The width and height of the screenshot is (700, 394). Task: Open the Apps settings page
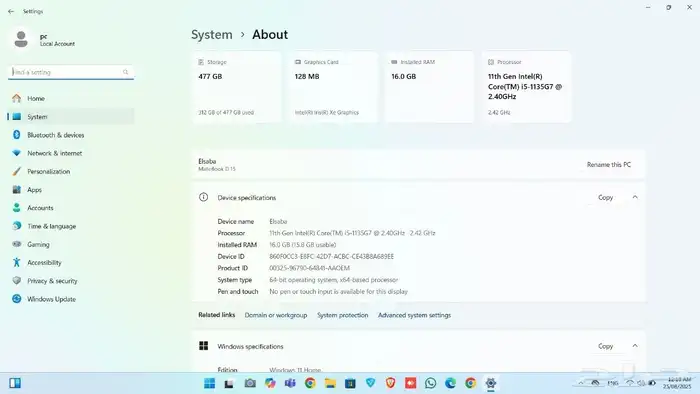[x=71, y=190]
